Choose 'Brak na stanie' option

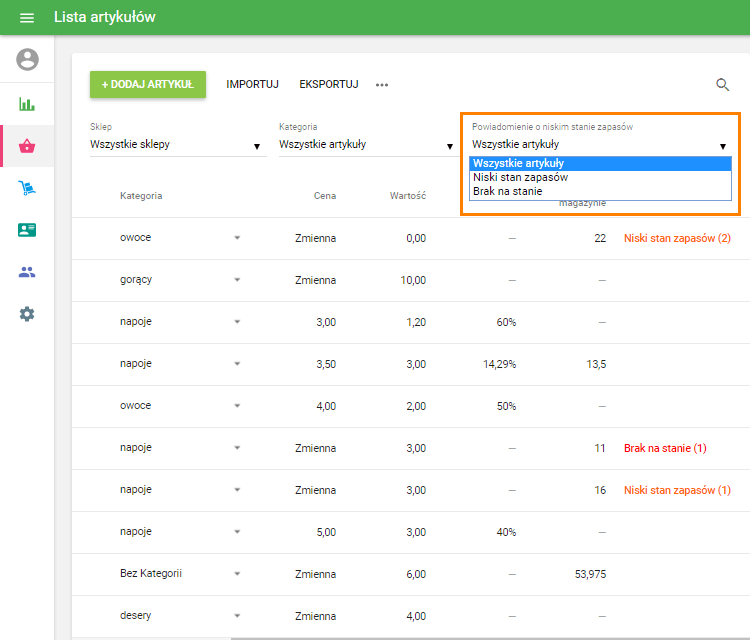(x=506, y=191)
